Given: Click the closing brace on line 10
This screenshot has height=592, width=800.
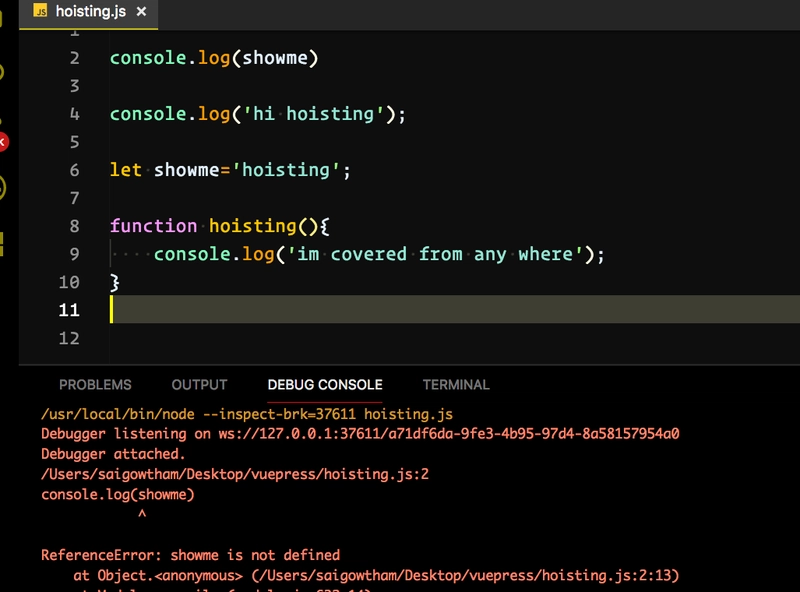Looking at the screenshot, I should coord(115,282).
